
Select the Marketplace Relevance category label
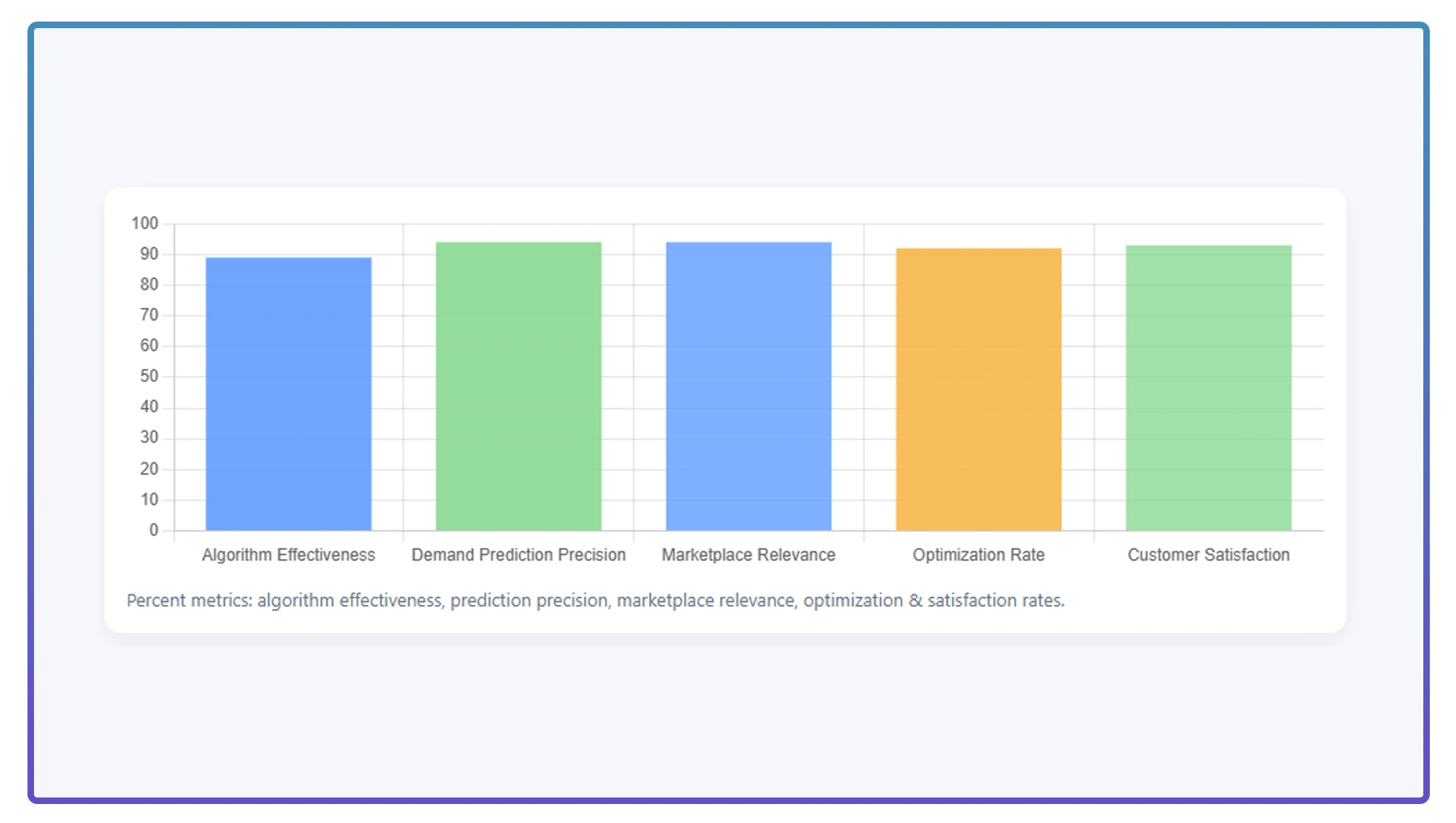(749, 555)
